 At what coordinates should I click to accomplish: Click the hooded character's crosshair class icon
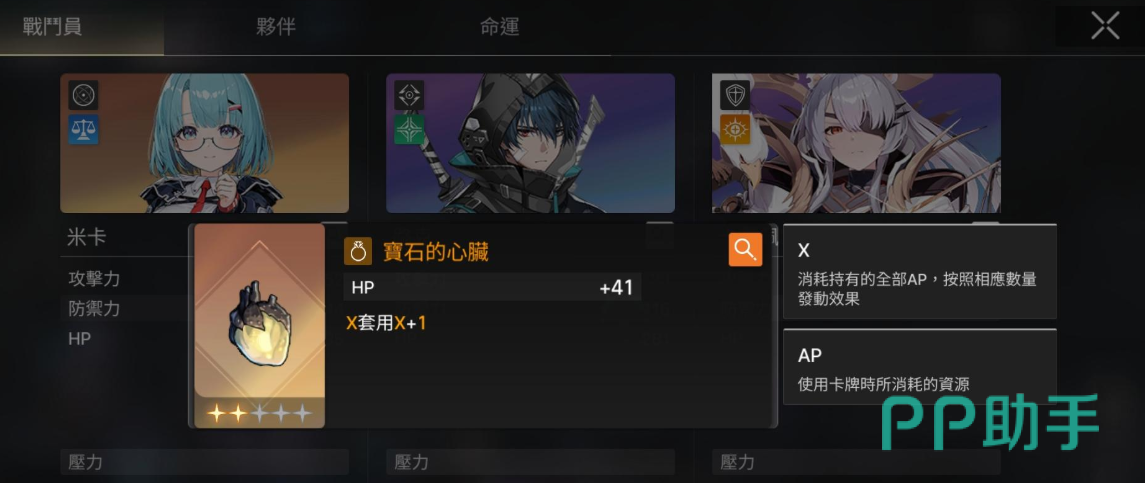pyautogui.click(x=409, y=95)
